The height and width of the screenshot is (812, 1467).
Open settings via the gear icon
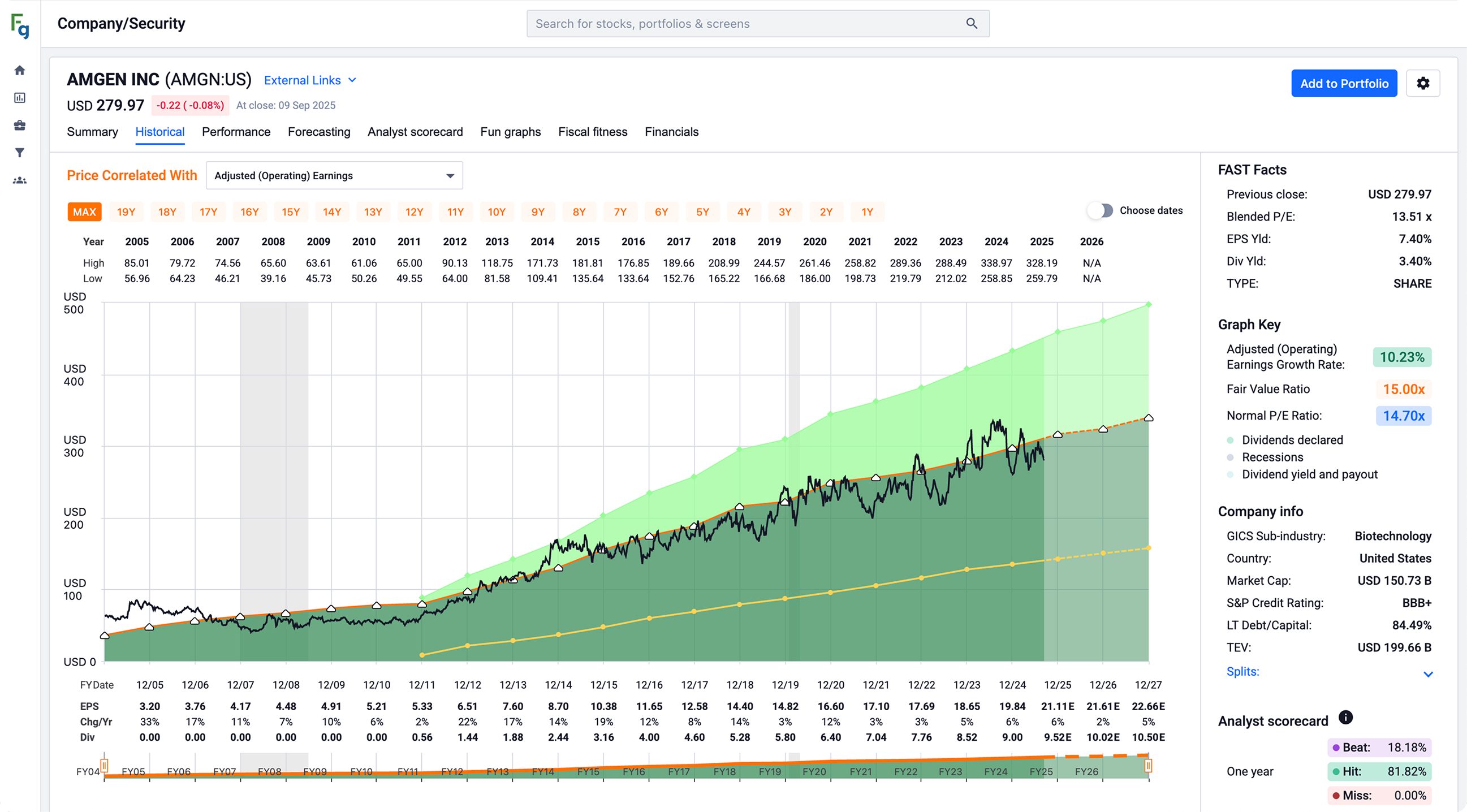pos(1423,83)
